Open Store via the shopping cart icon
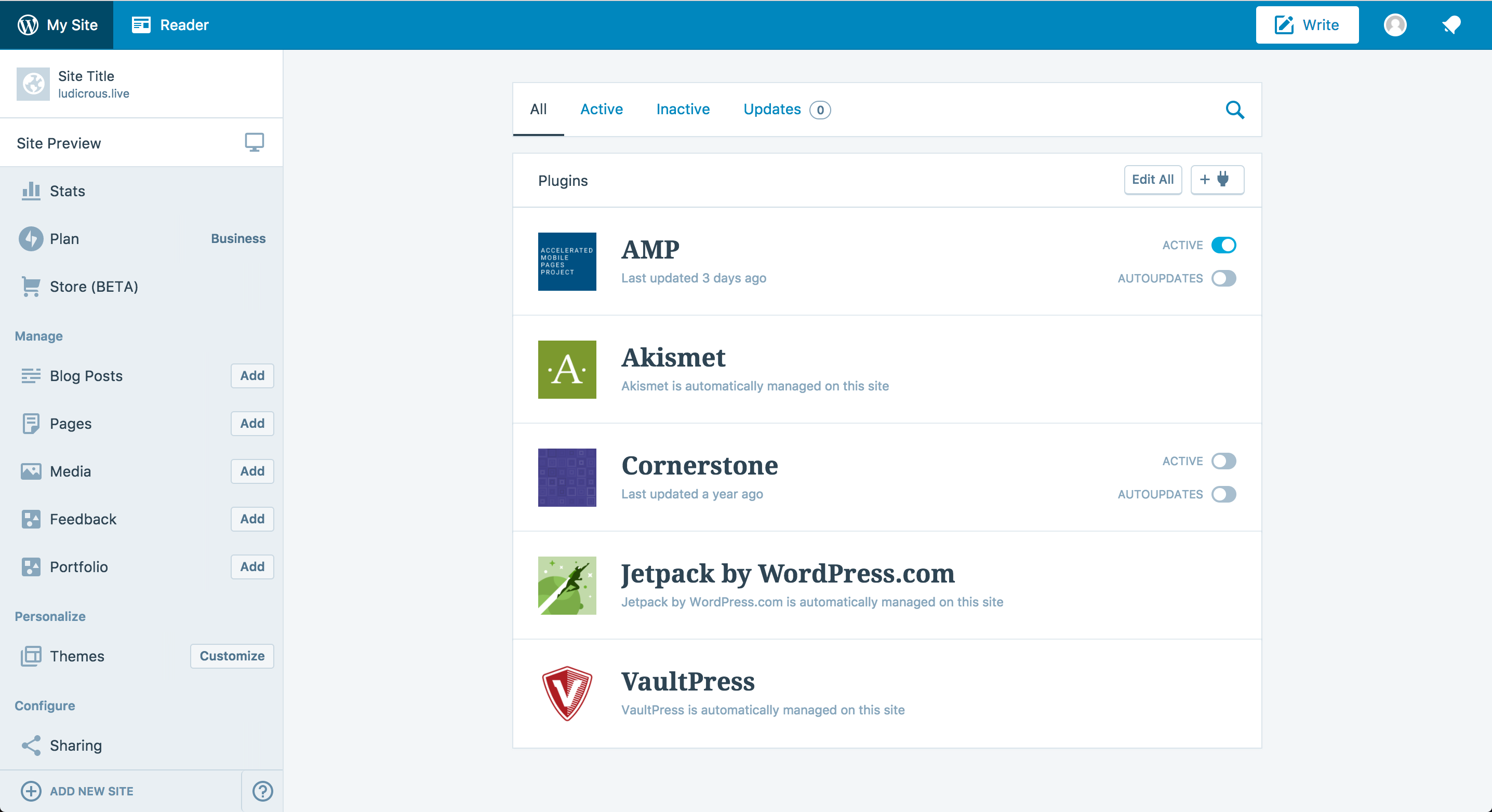Screen dimensions: 1492x812 pos(31,287)
